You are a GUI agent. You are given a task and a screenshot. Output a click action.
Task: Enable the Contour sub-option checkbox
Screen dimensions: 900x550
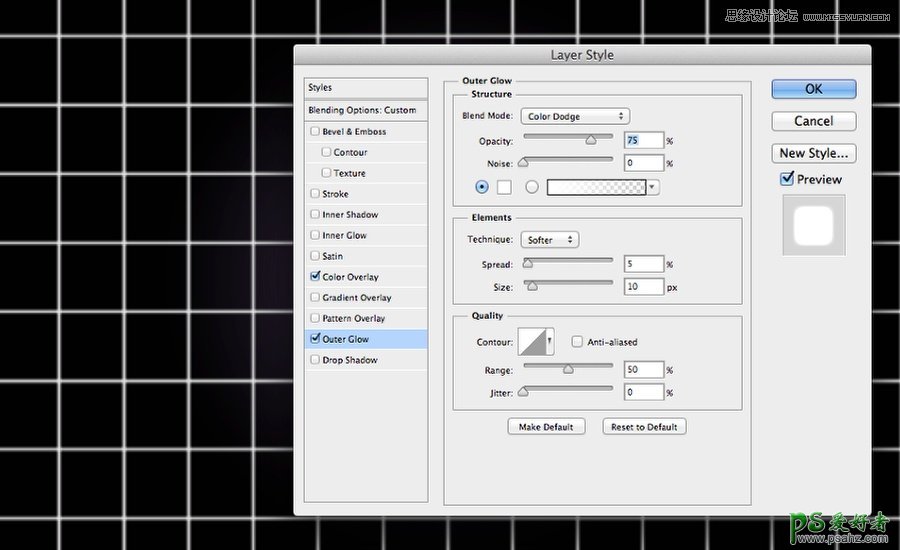click(326, 152)
